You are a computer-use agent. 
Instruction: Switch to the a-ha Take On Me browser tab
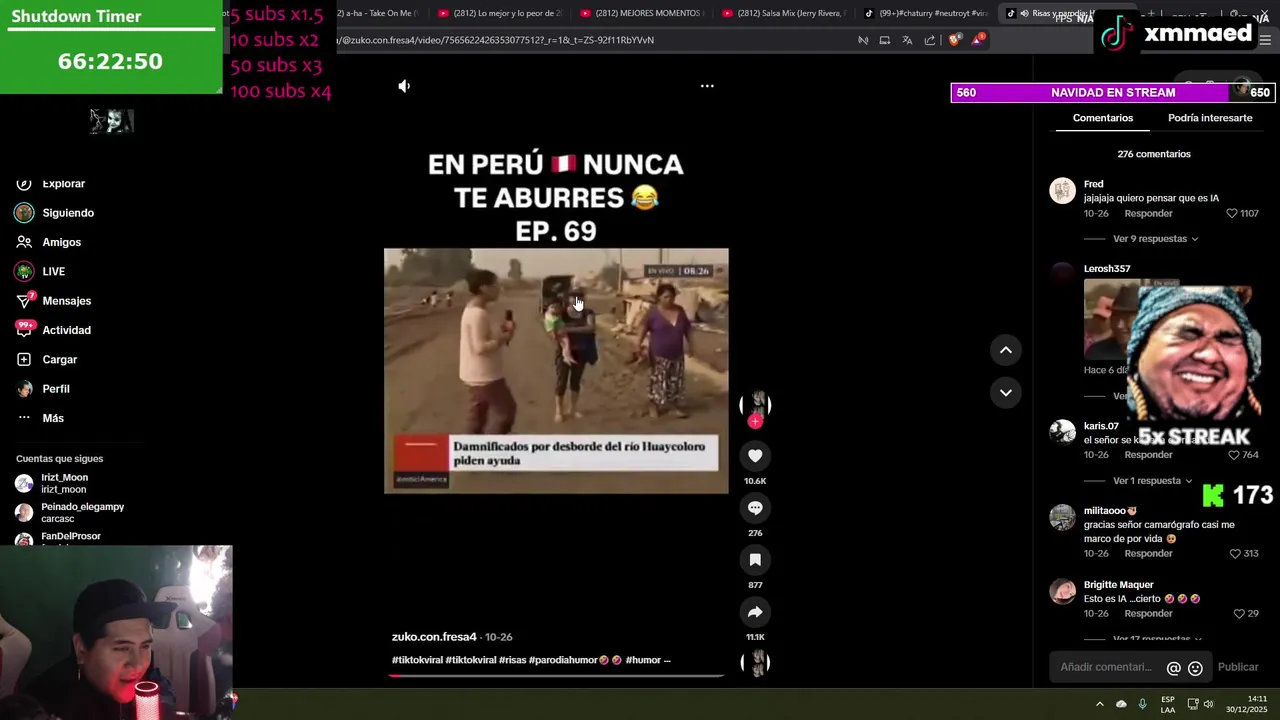click(378, 14)
